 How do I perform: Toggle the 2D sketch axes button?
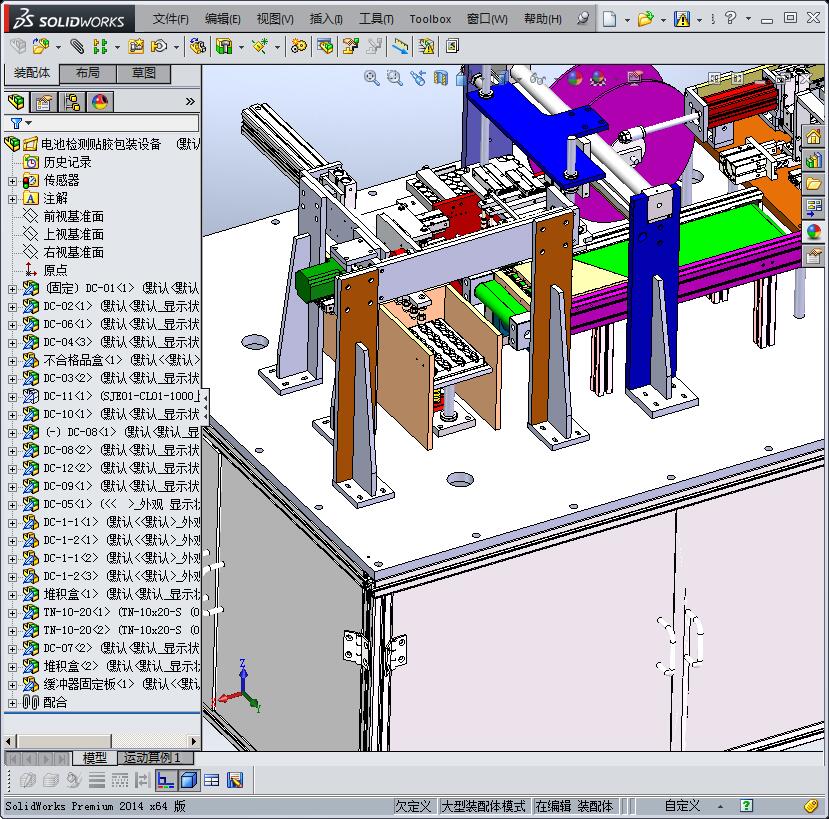[166, 780]
